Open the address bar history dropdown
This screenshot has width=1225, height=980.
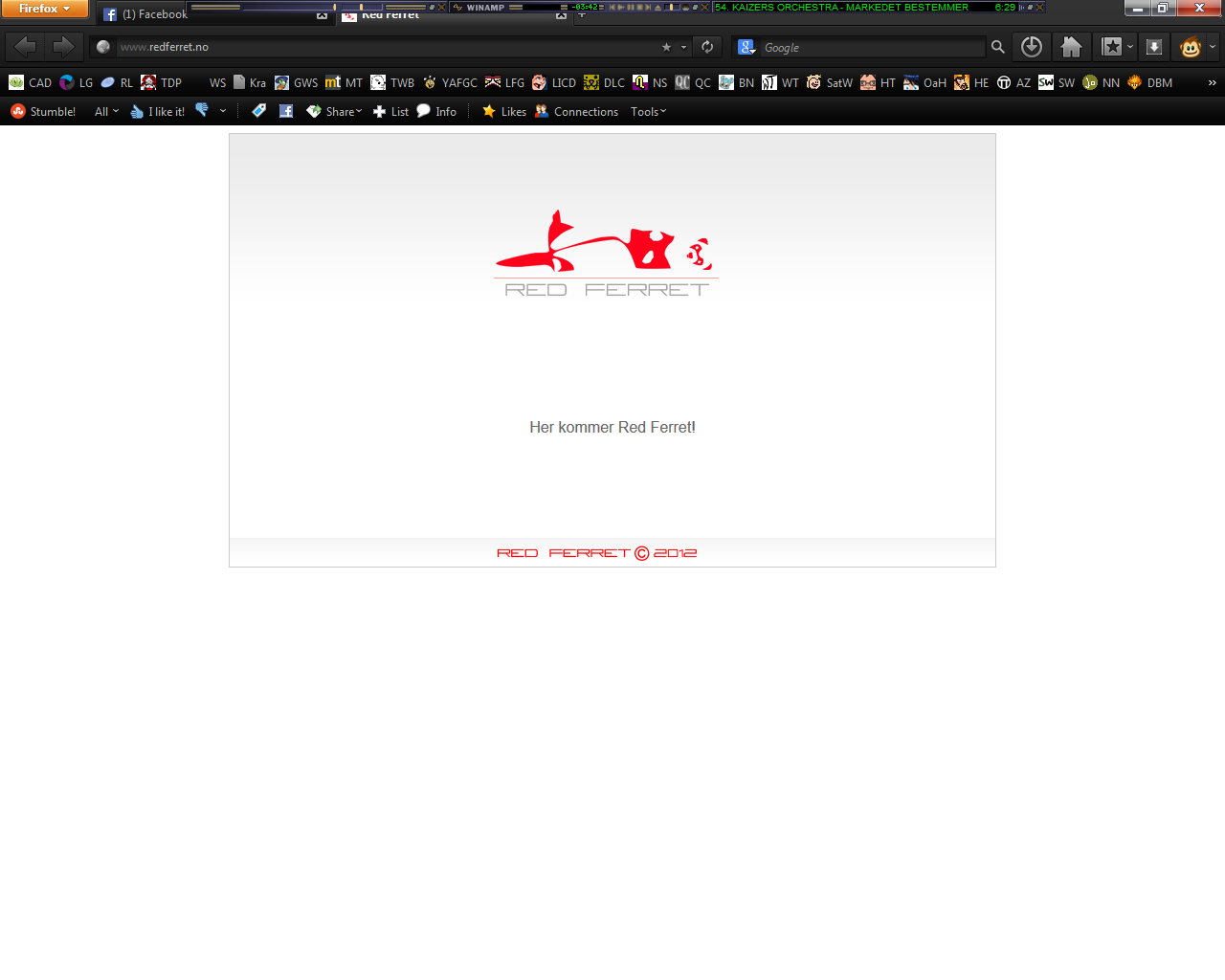[x=683, y=47]
